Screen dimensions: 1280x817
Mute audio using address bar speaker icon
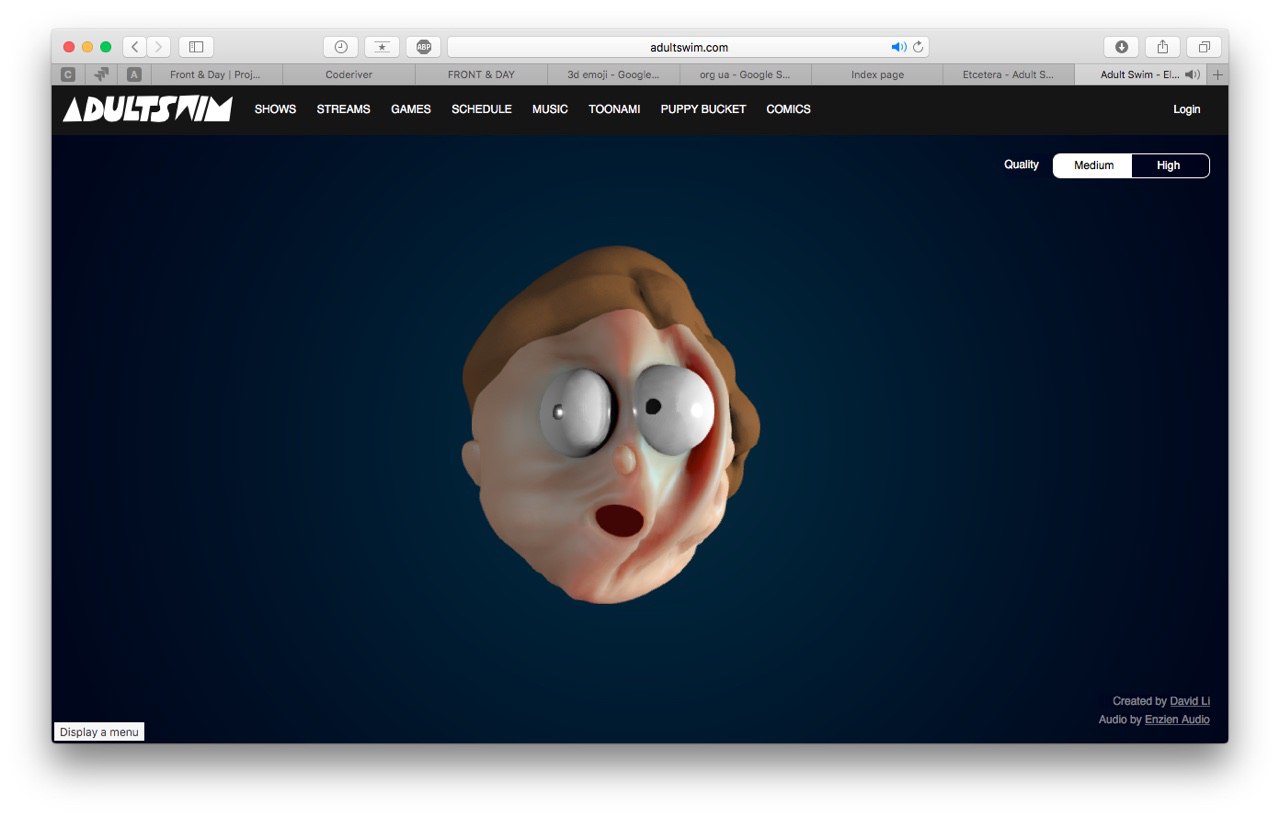point(898,47)
